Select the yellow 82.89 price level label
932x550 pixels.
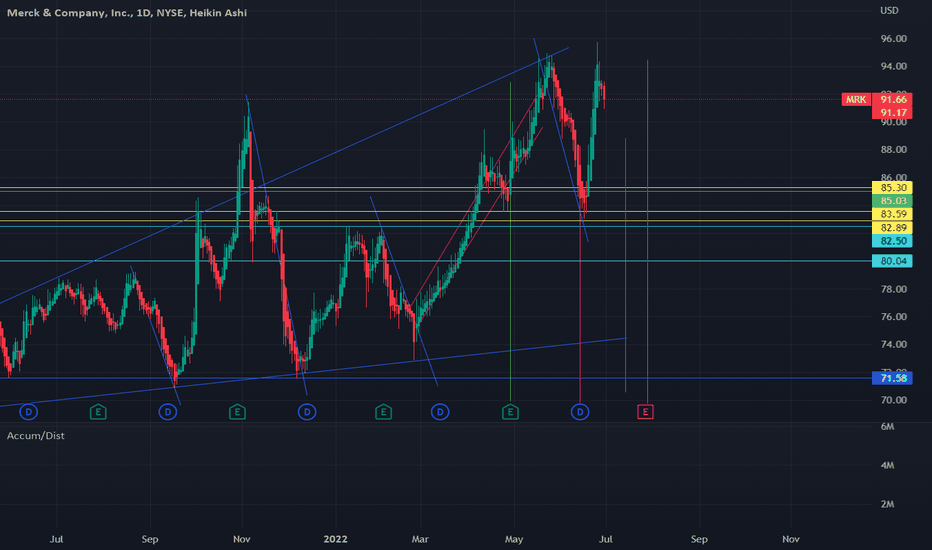pyautogui.click(x=893, y=228)
